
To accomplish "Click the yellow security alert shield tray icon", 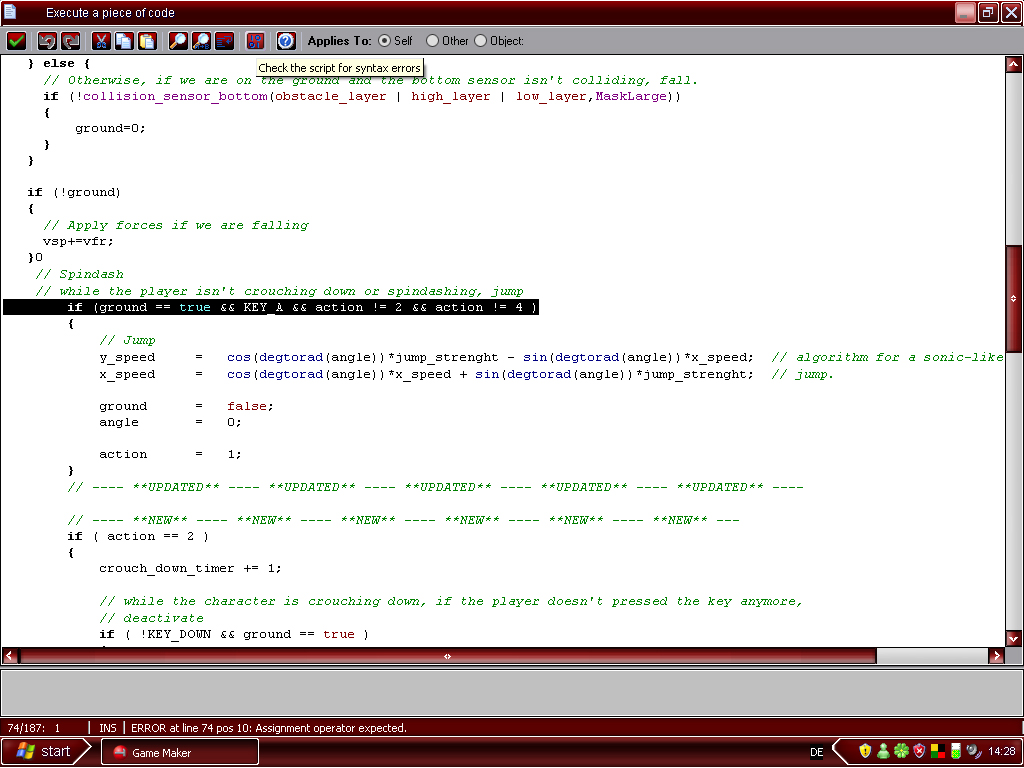I will 865,751.
